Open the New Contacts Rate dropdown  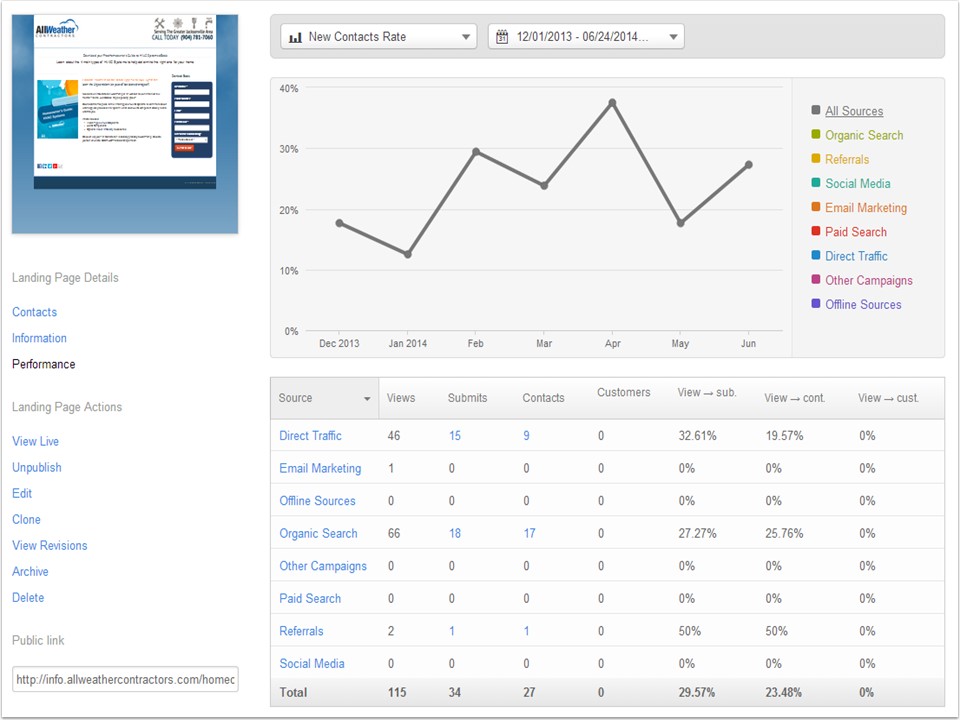378,37
